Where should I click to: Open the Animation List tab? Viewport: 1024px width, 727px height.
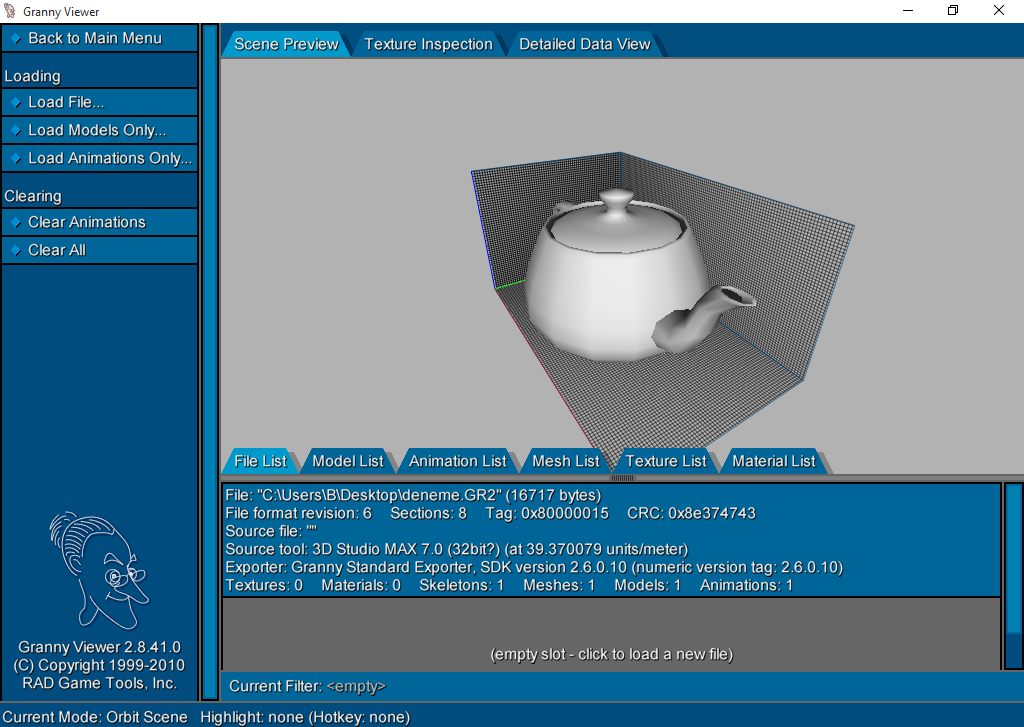click(x=458, y=461)
